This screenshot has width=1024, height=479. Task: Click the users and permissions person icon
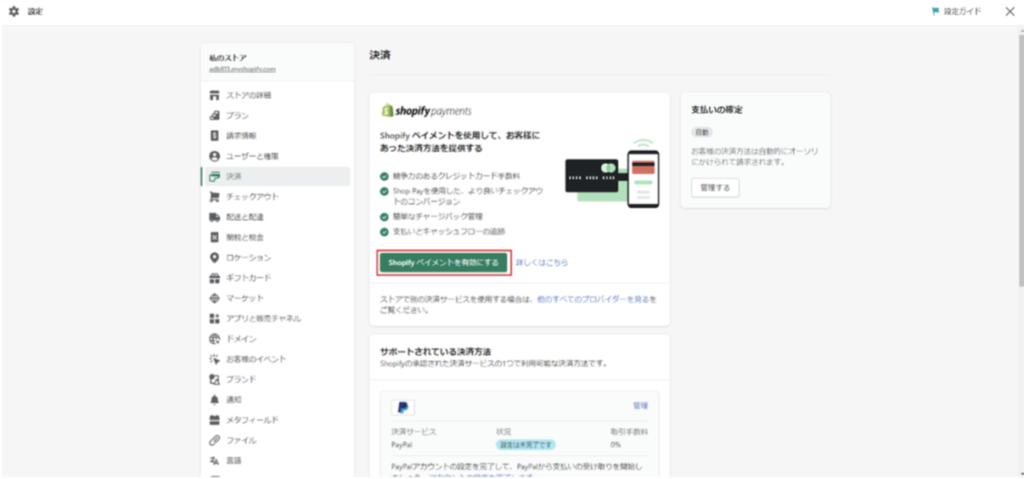click(x=214, y=156)
